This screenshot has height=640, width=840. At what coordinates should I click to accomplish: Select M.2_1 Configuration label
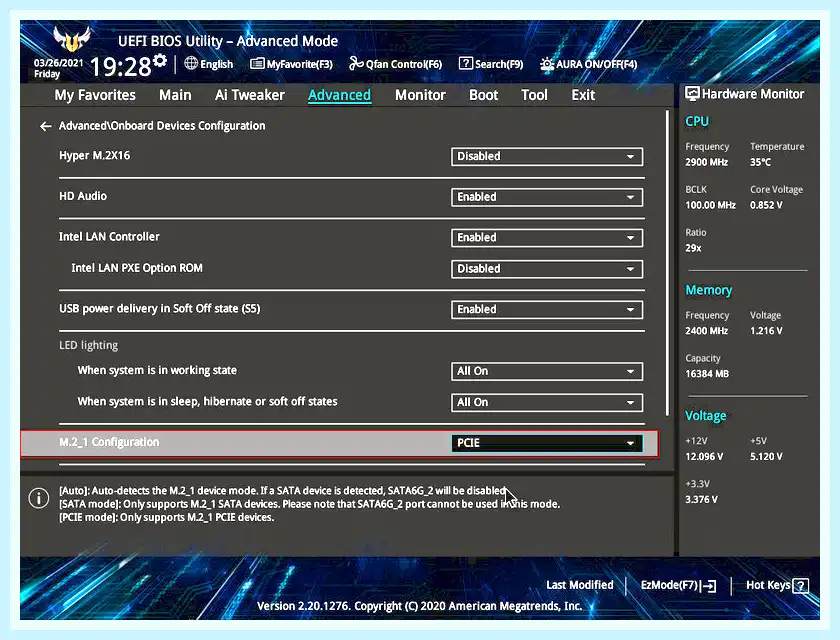109,442
